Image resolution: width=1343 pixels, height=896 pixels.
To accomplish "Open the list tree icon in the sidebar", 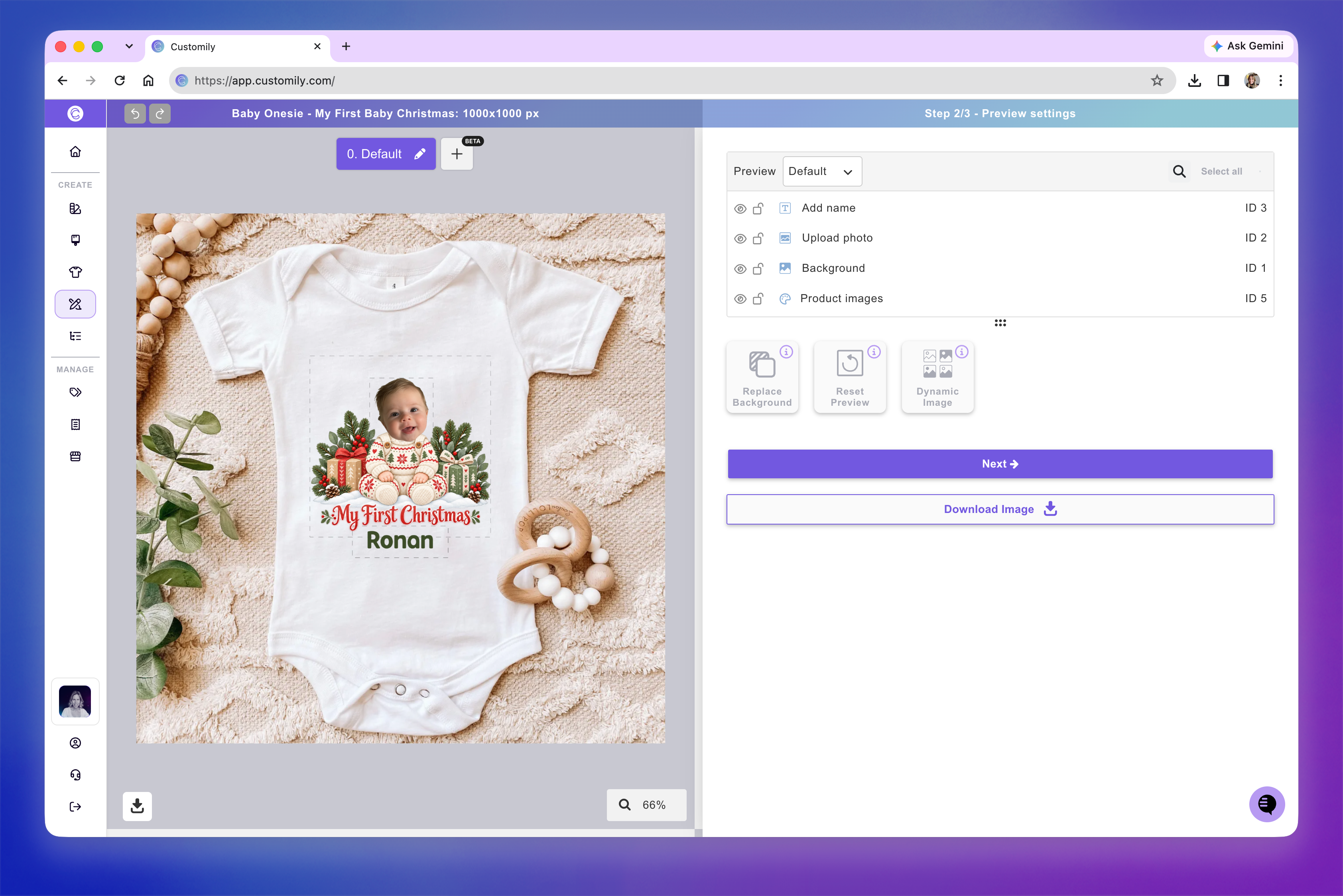I will point(75,336).
